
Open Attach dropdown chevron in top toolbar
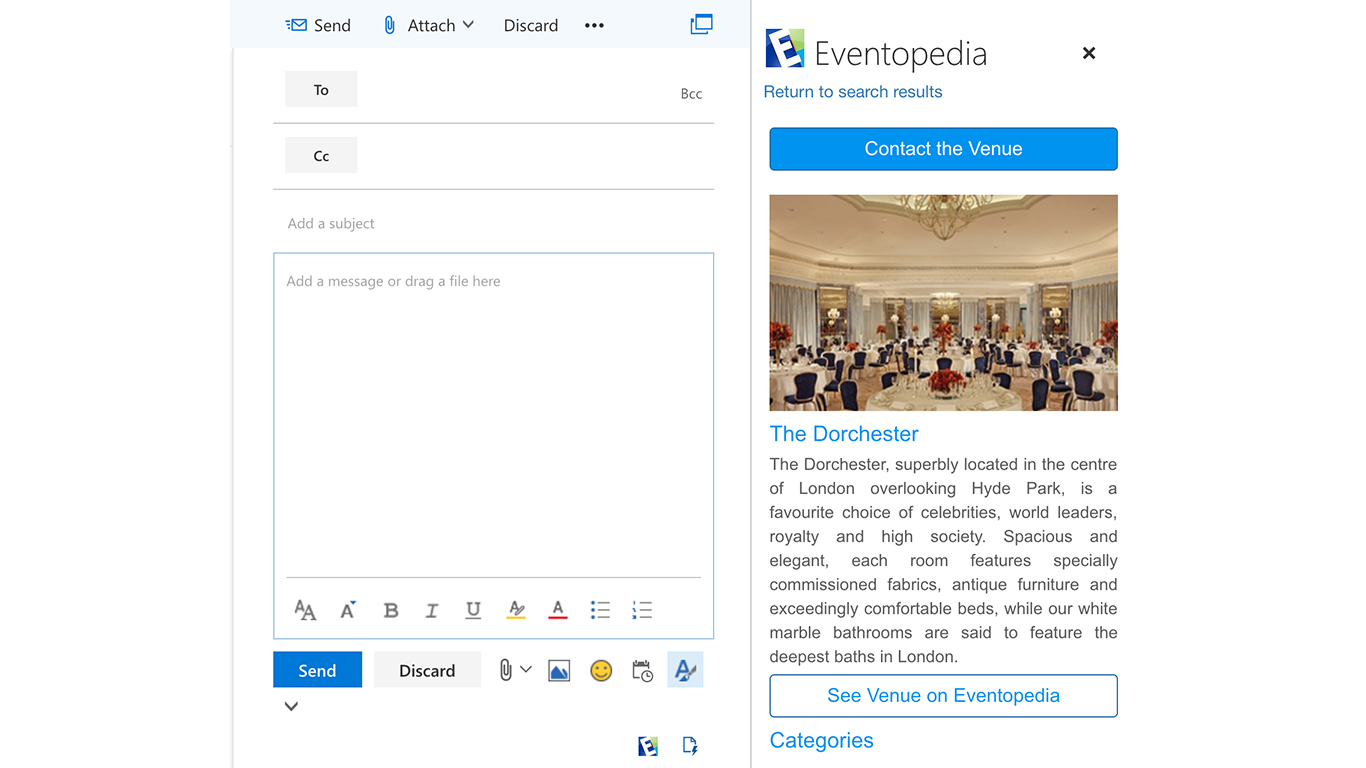(468, 25)
